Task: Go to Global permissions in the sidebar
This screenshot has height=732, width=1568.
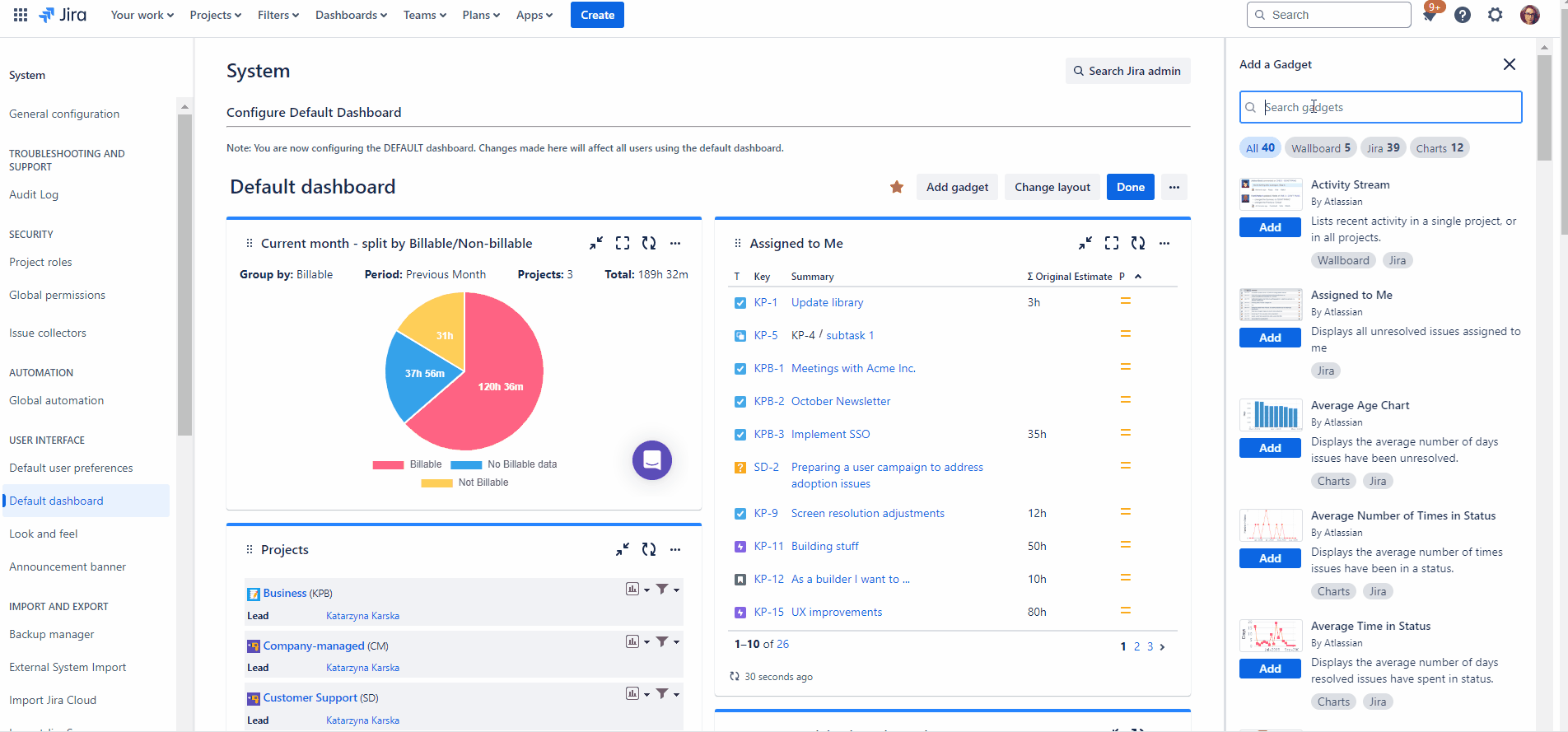Action: pos(57,295)
